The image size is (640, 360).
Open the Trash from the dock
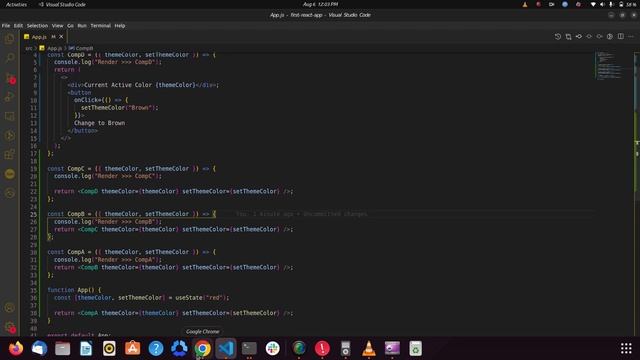coord(415,348)
